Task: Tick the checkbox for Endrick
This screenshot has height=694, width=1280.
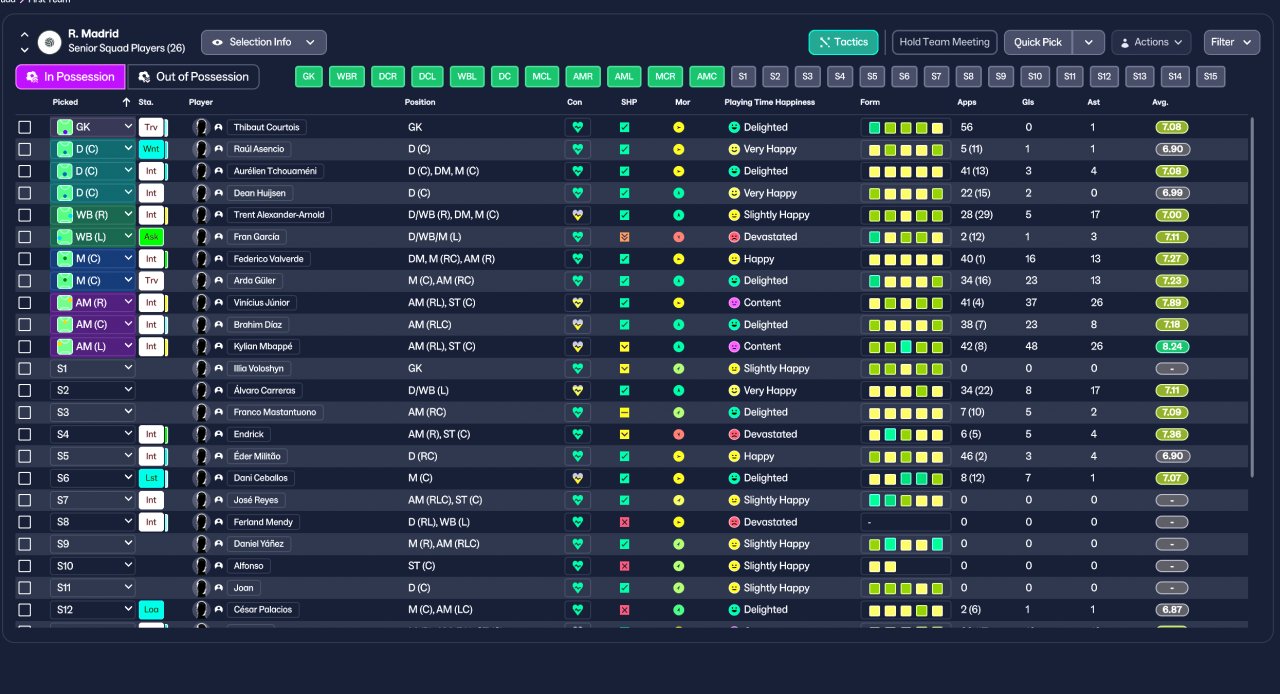Action: point(25,434)
